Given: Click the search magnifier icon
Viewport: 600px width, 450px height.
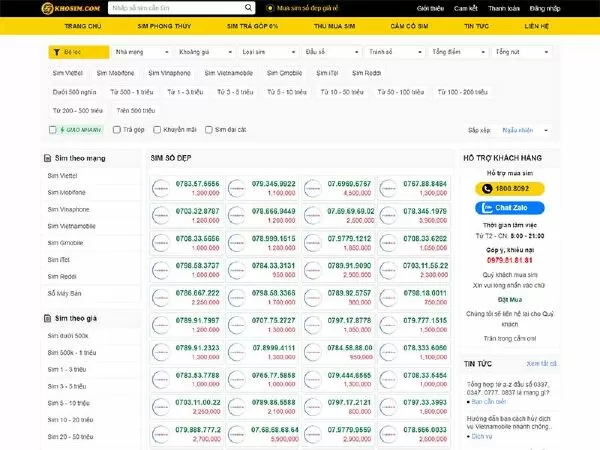Looking at the screenshot, I should (x=248, y=8).
